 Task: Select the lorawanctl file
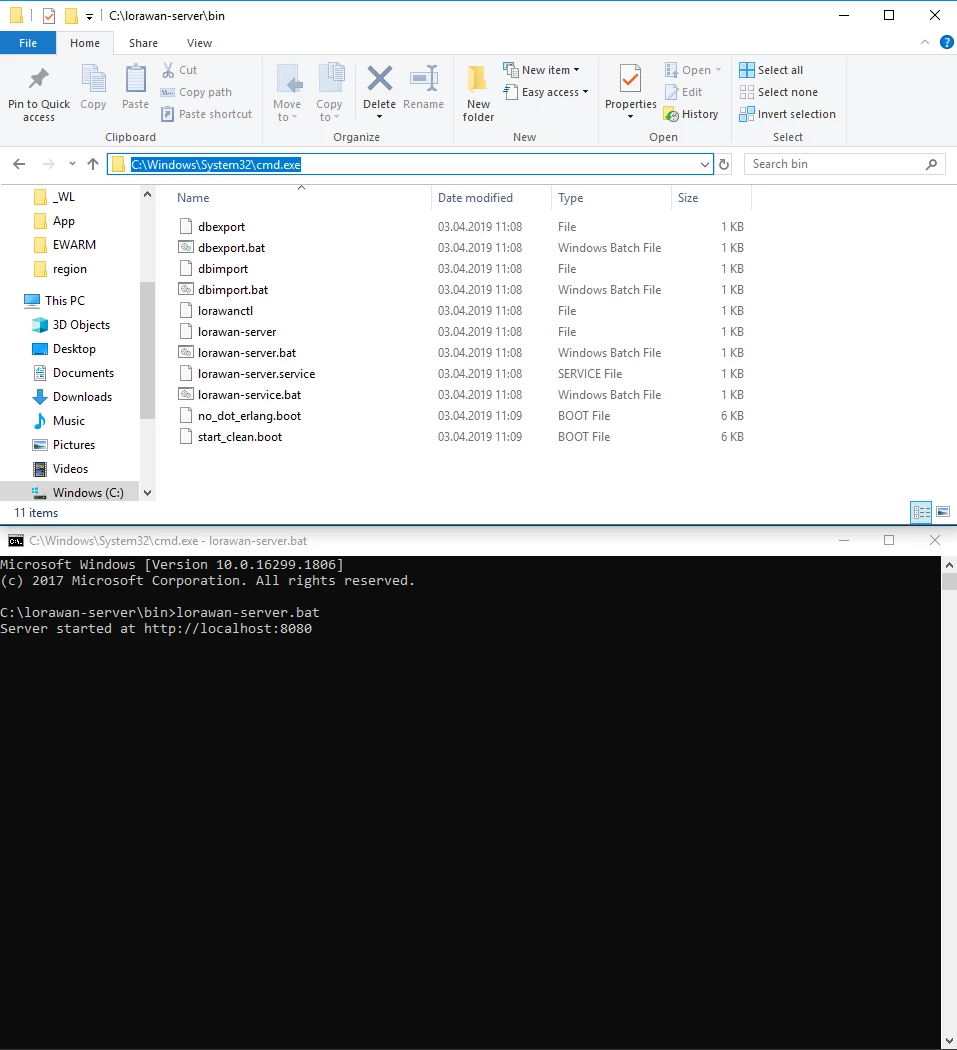(225, 311)
